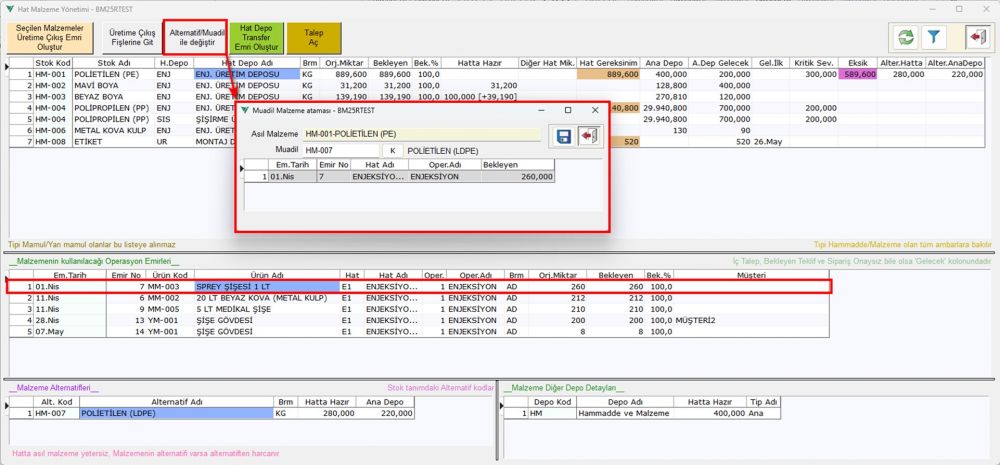Viewport: 1000px width, 465px height.
Task: Close the Muadil dialog using its exit door icon
Action: point(590,136)
